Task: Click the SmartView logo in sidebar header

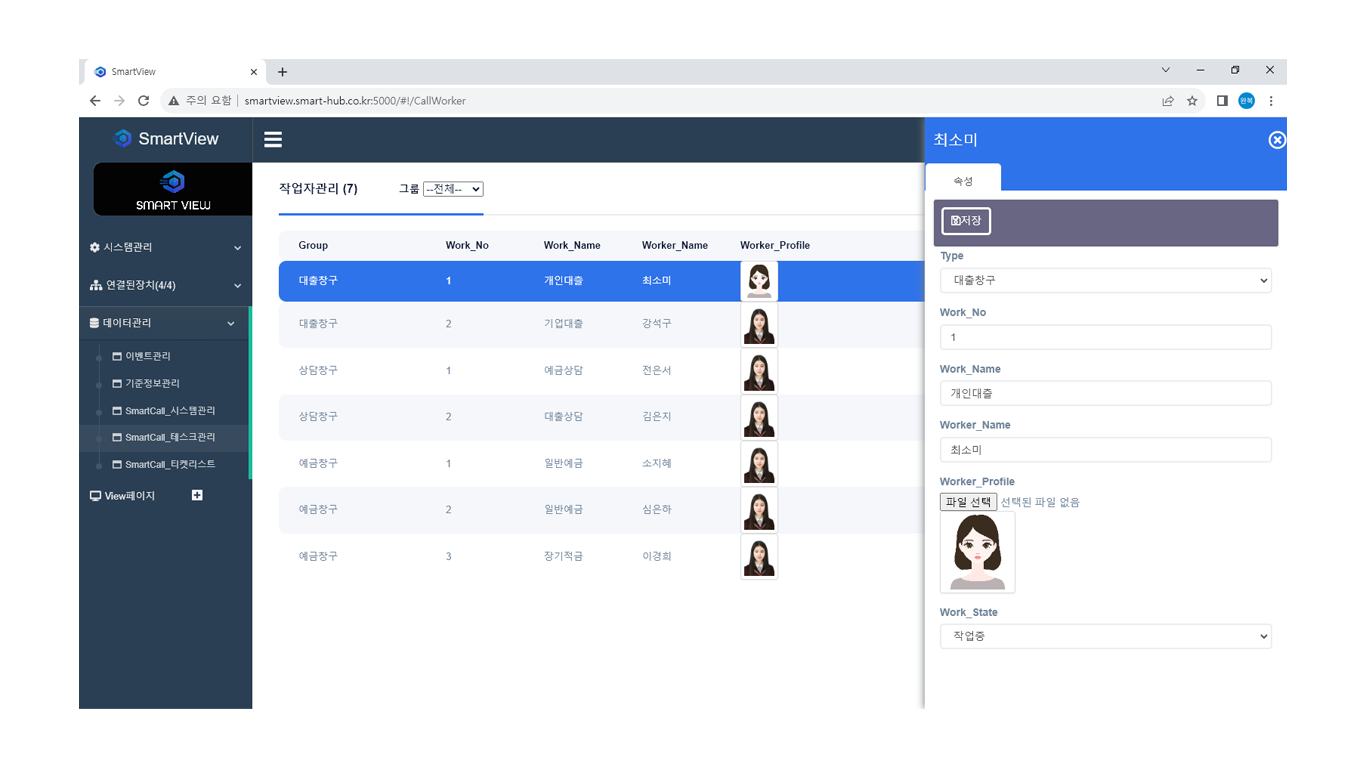Action: [x=166, y=139]
